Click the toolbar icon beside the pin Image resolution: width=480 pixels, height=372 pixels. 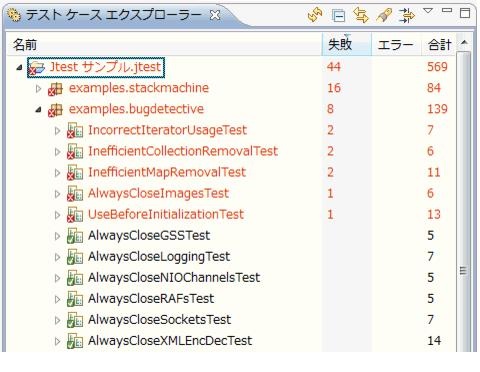point(407,15)
